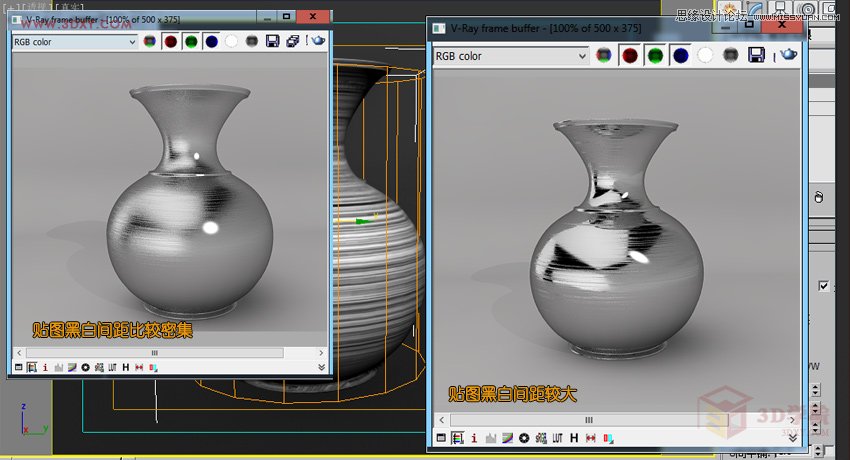Click the right scroll arrow in the left frame buffer
850x460 pixels.
(321, 353)
